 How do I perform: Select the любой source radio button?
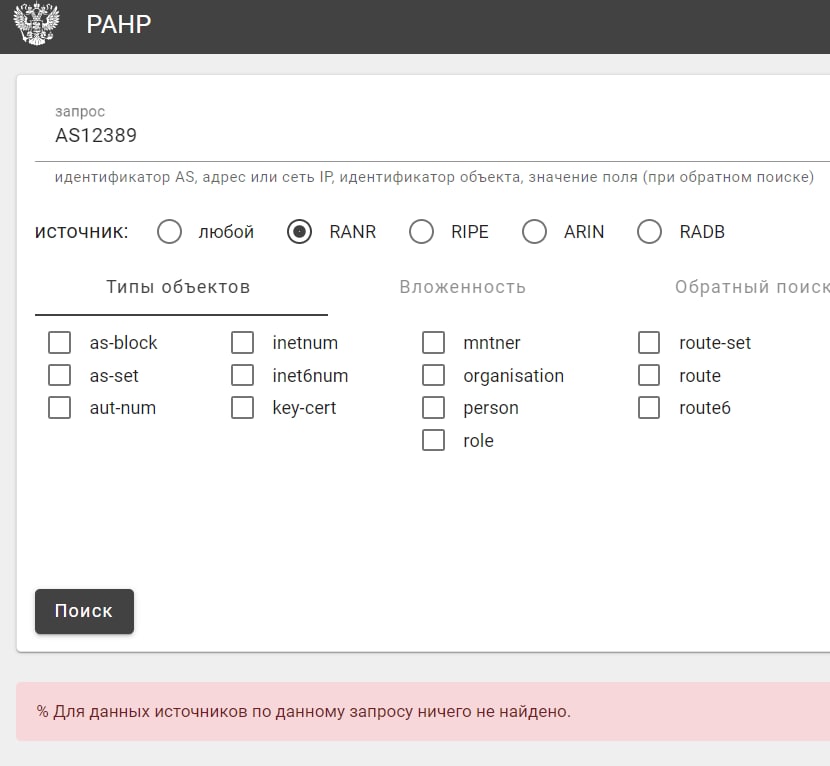click(x=169, y=232)
